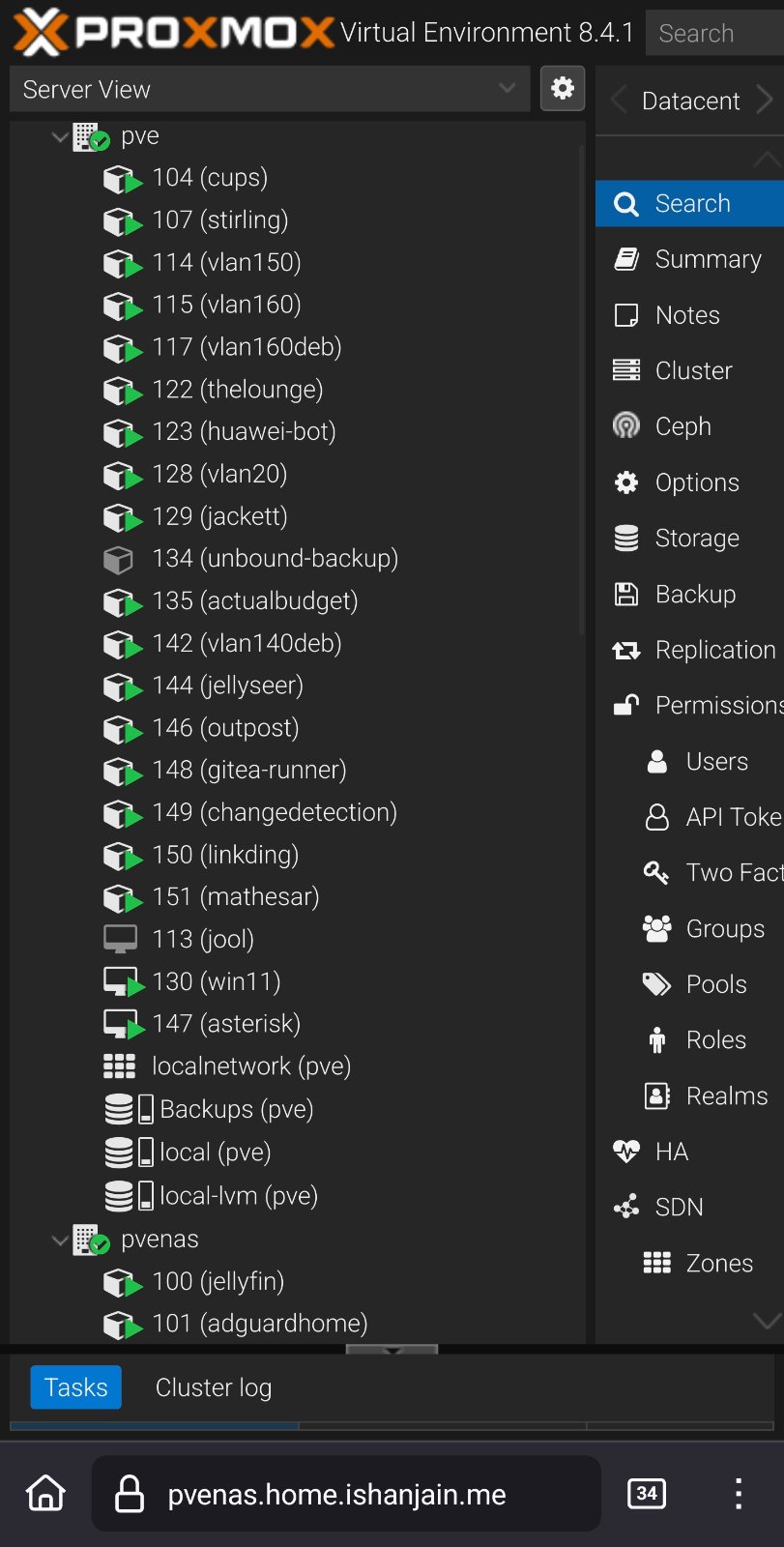Open browser home icon
Screen dimensions: 784x1547
45,1494
